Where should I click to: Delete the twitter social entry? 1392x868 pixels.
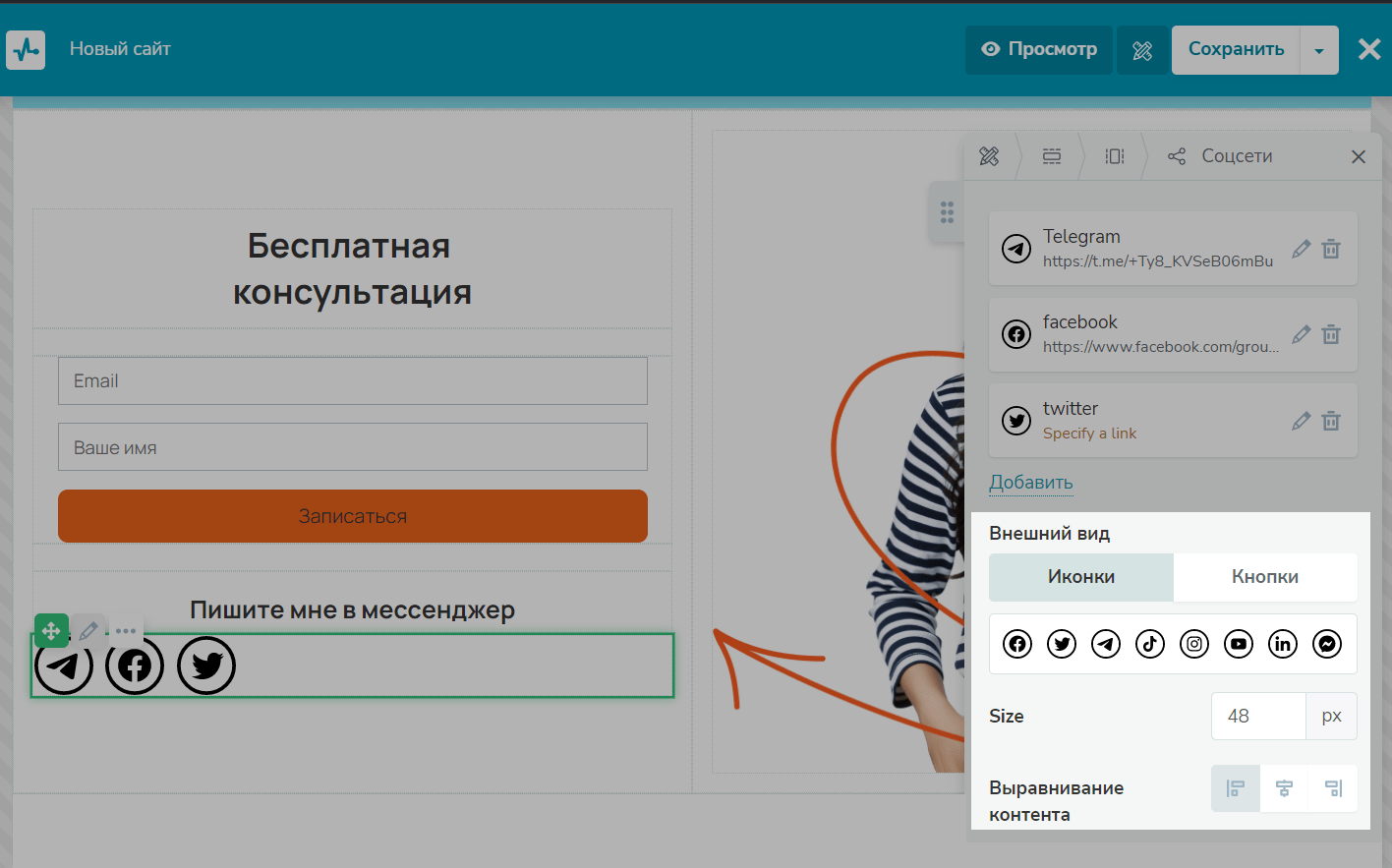pos(1331,421)
